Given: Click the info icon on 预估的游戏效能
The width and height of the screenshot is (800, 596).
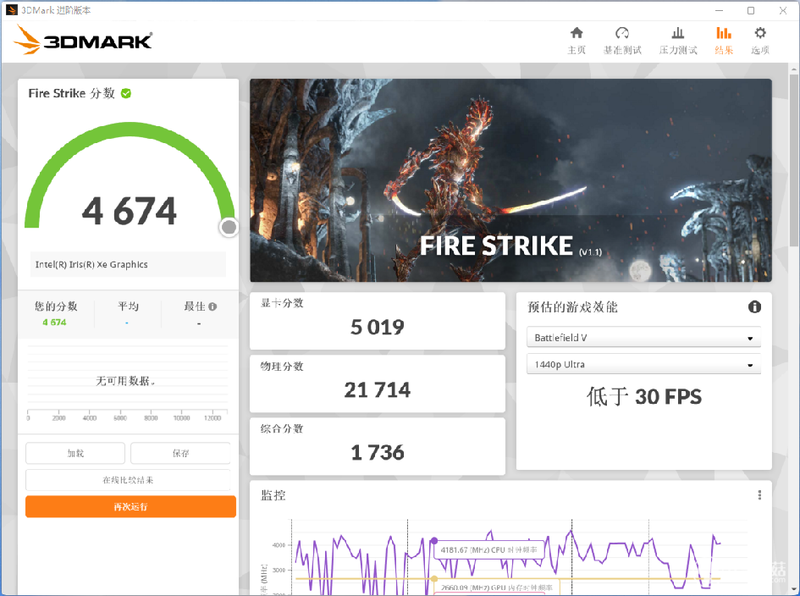Looking at the screenshot, I should point(755,307).
